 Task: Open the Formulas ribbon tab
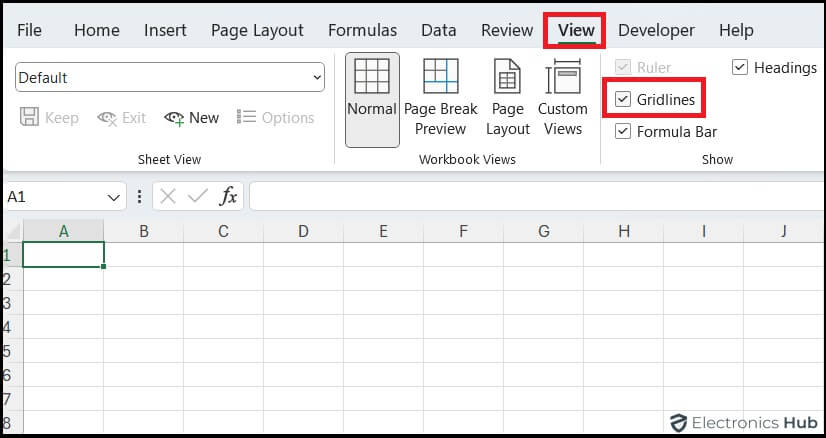362,30
